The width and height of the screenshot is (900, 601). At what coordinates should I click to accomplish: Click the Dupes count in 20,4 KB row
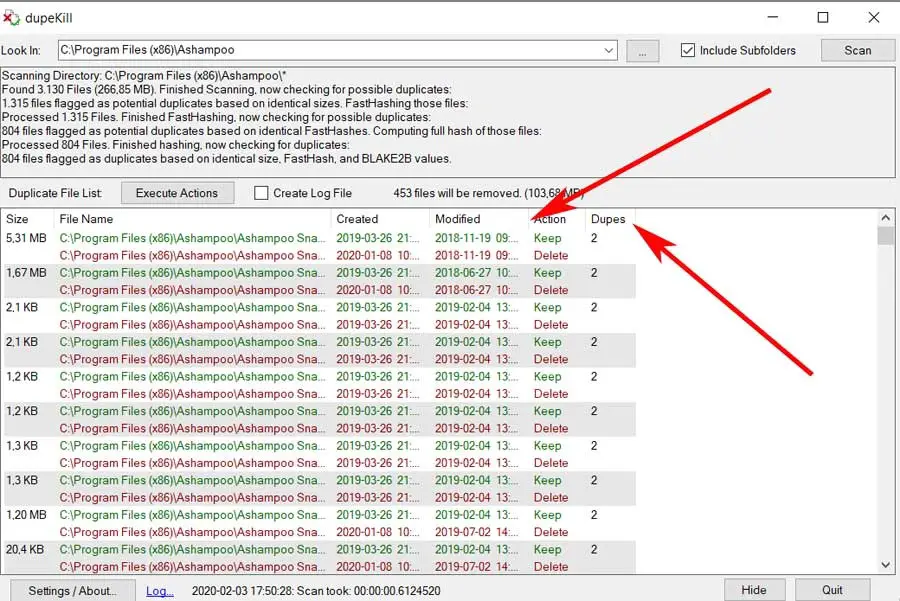click(x=594, y=549)
